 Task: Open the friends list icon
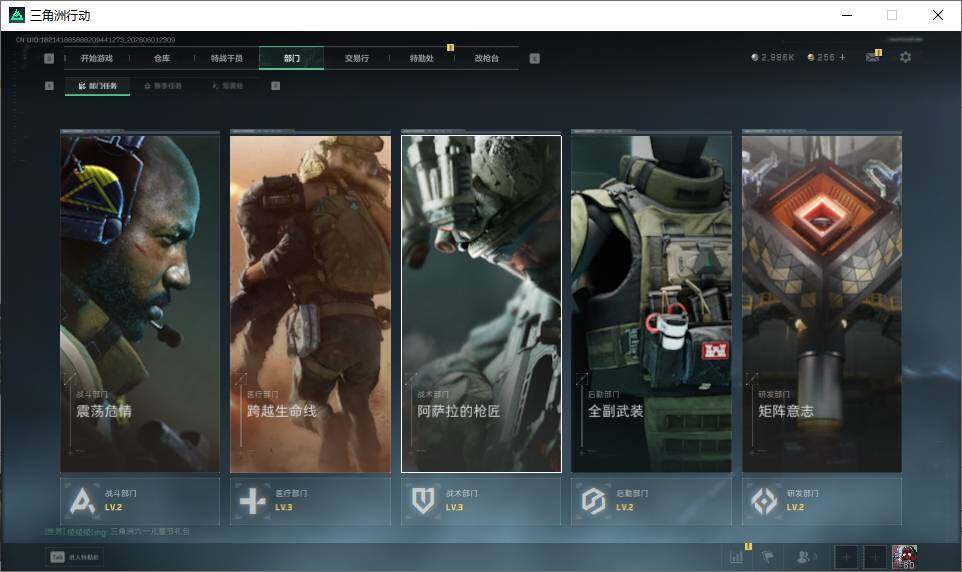tap(805, 557)
